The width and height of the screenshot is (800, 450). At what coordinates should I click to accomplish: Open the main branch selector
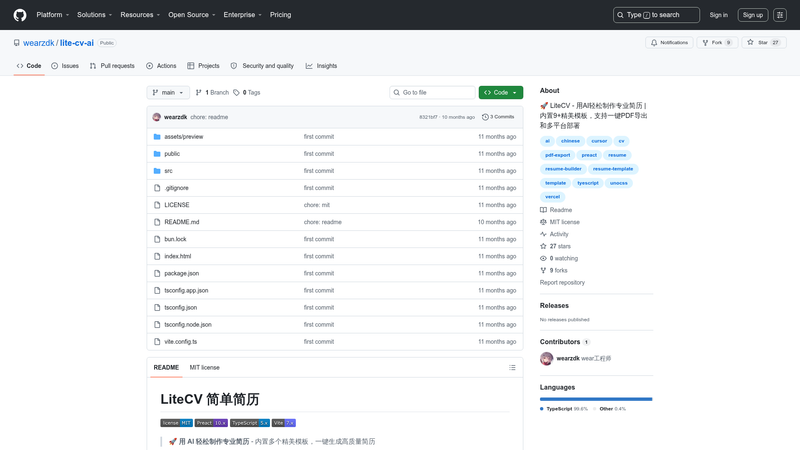168,92
